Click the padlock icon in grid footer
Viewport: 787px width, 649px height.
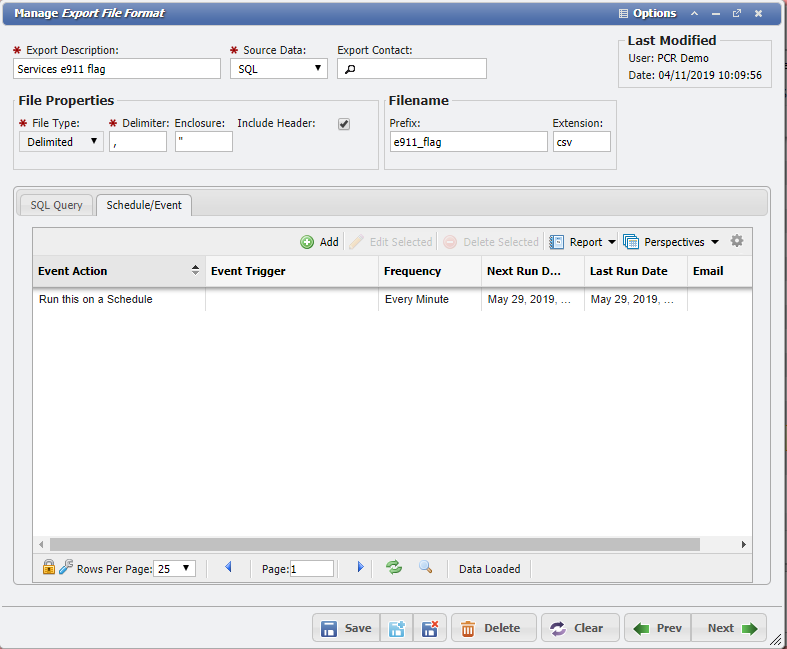[x=48, y=567]
